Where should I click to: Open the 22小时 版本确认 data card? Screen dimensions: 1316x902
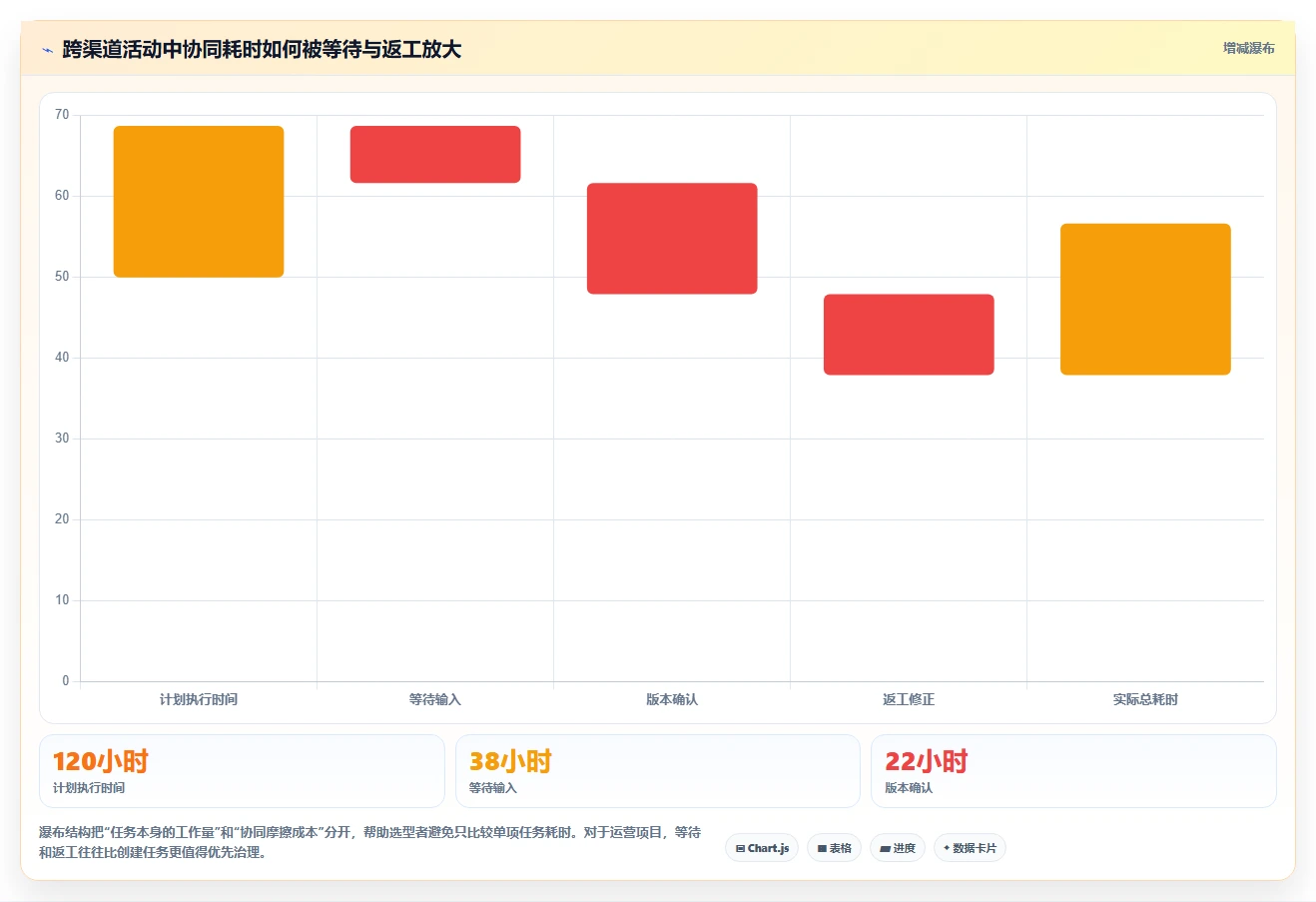point(1073,771)
